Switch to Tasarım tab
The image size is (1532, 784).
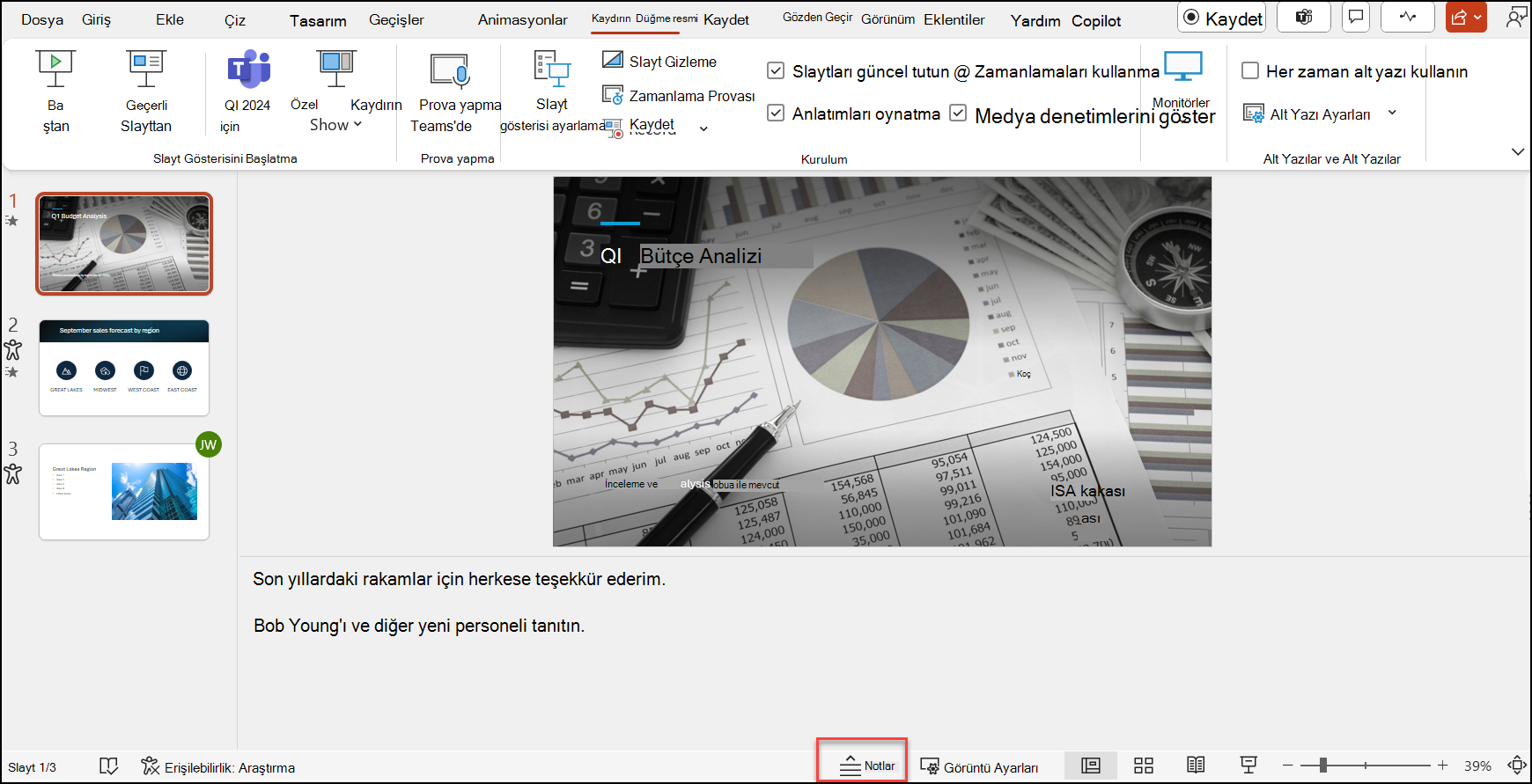pyautogui.click(x=318, y=20)
